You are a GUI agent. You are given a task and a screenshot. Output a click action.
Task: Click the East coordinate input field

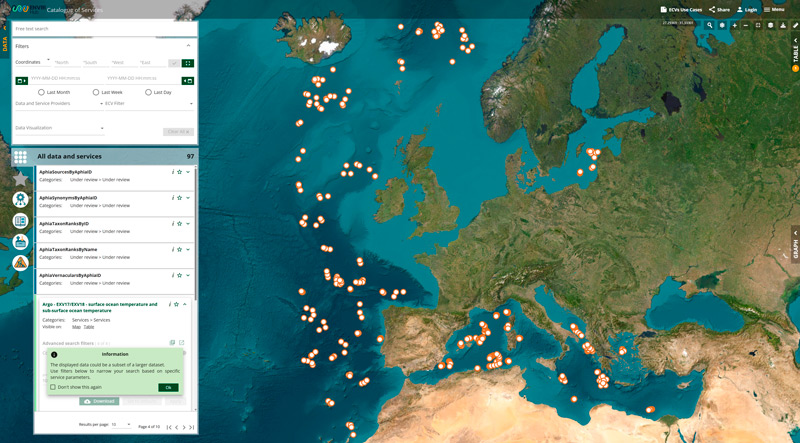point(153,62)
